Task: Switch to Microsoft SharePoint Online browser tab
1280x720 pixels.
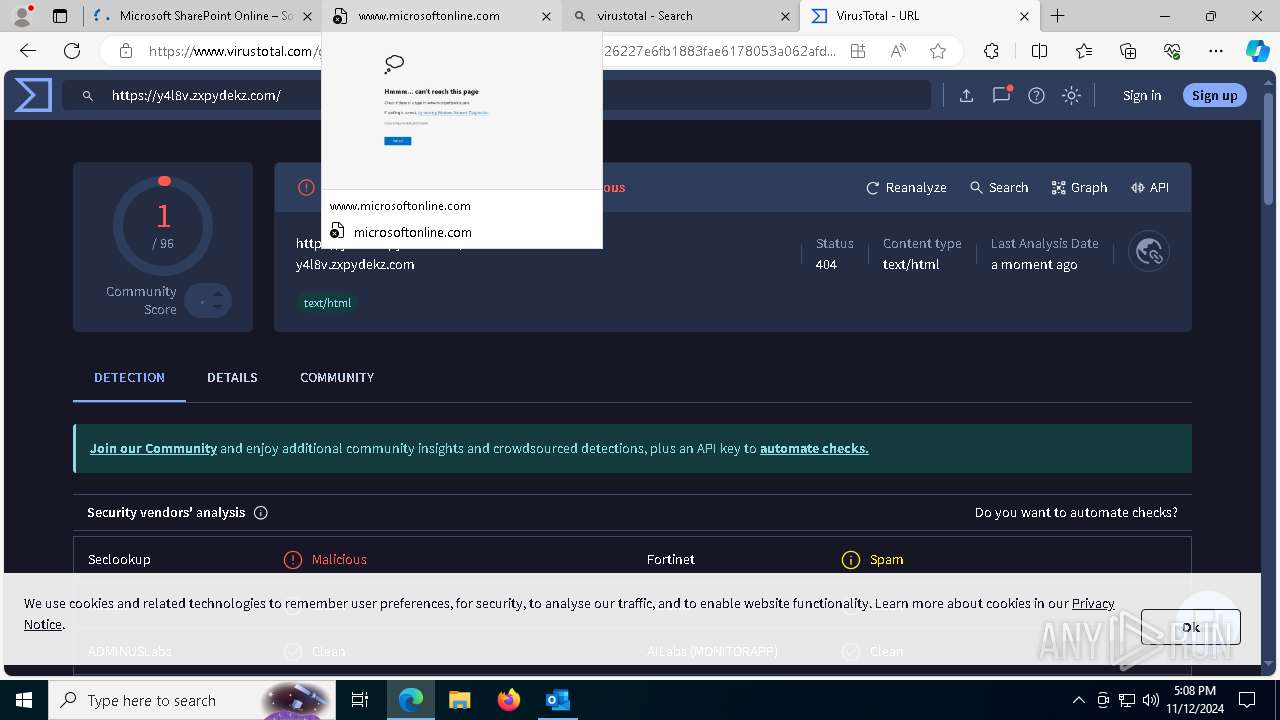Action: 200,16
